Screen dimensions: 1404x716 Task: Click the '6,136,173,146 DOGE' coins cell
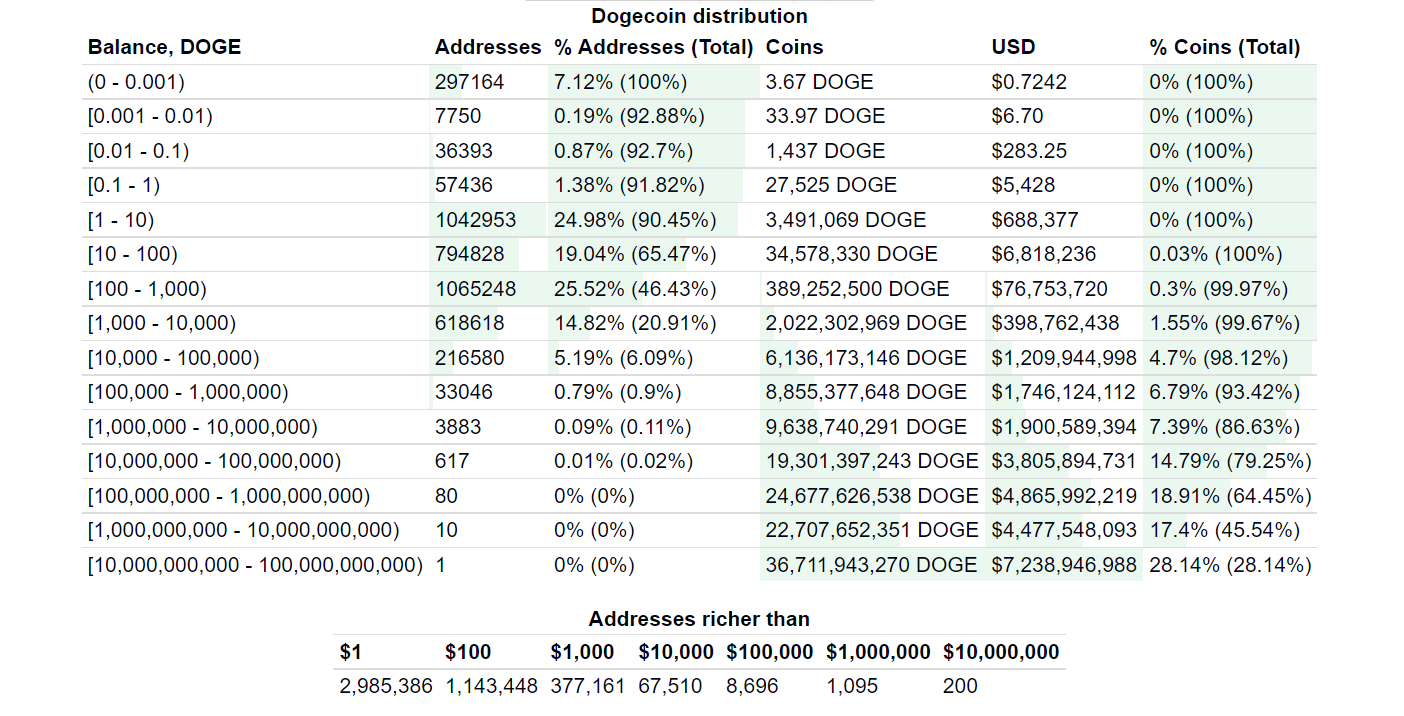tap(867, 358)
